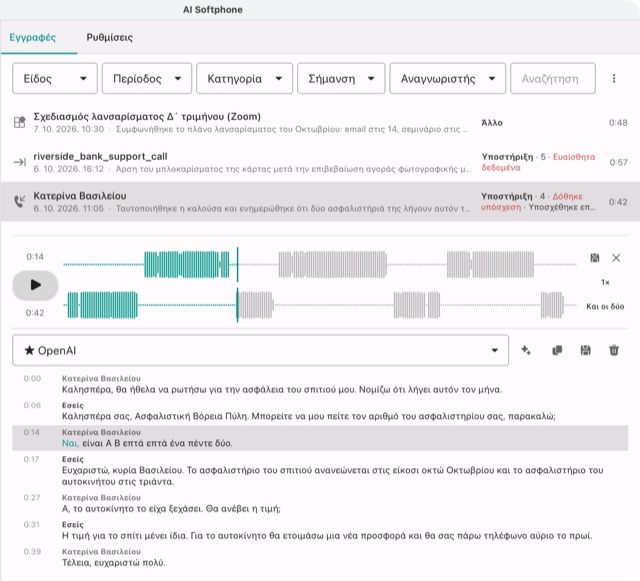
Task: Jump to the 0:17 transcript timestamp
Action: tap(31, 459)
